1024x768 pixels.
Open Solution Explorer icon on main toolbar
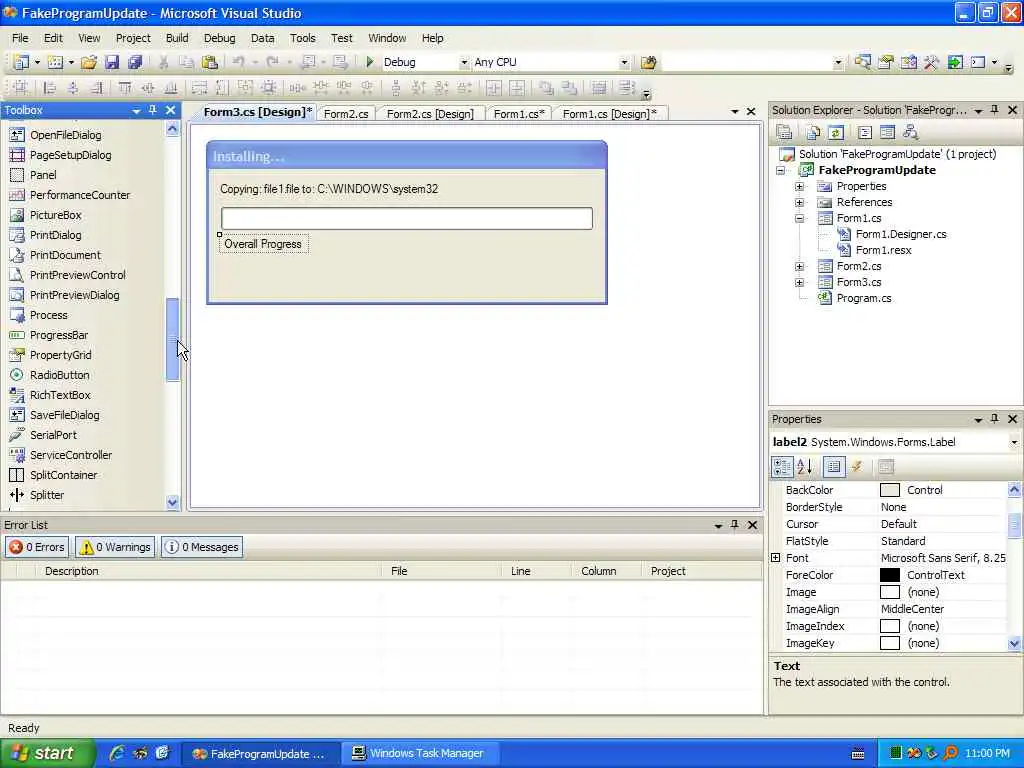tap(862, 62)
